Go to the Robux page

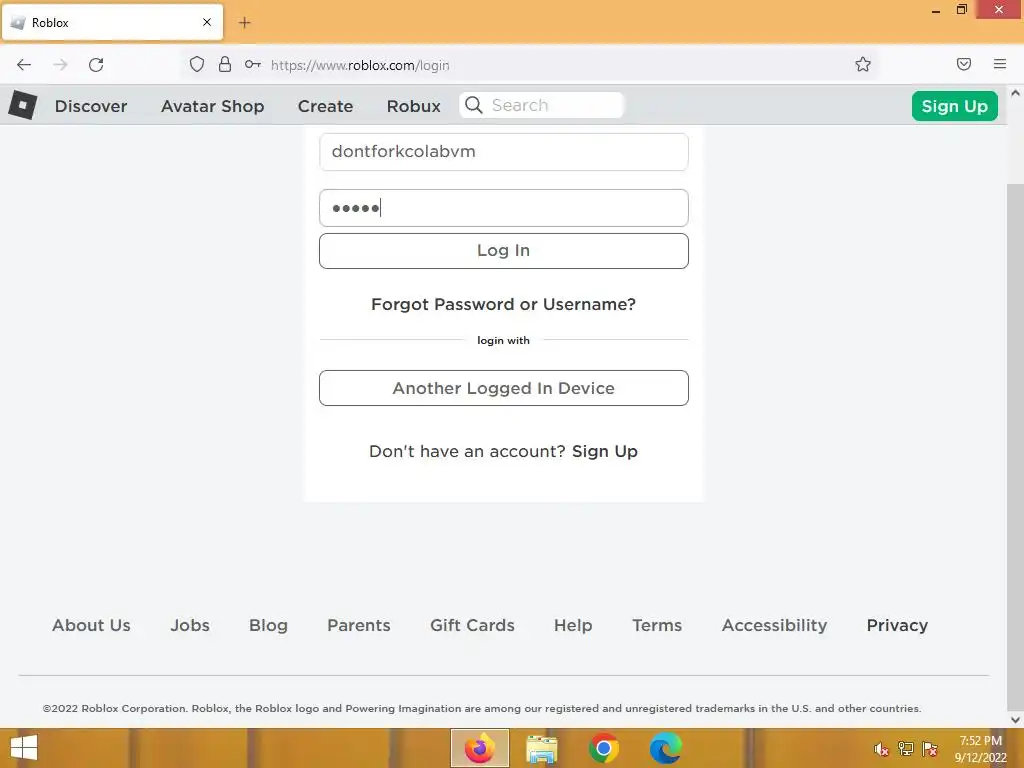pyautogui.click(x=413, y=106)
